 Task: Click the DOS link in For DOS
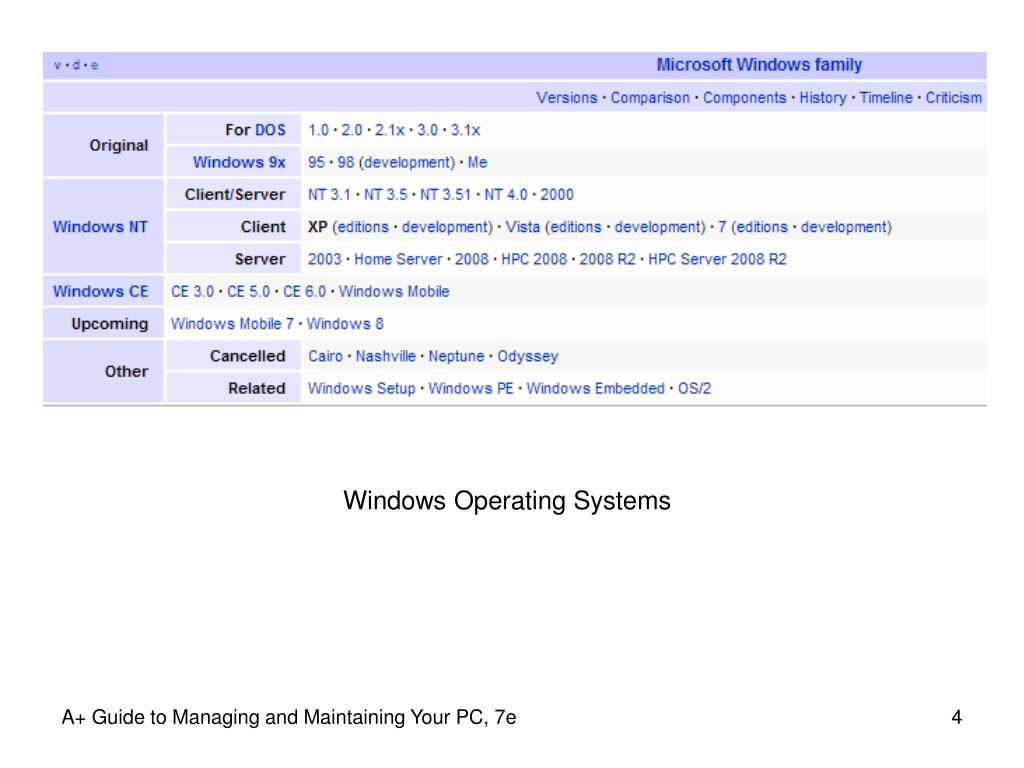270,130
